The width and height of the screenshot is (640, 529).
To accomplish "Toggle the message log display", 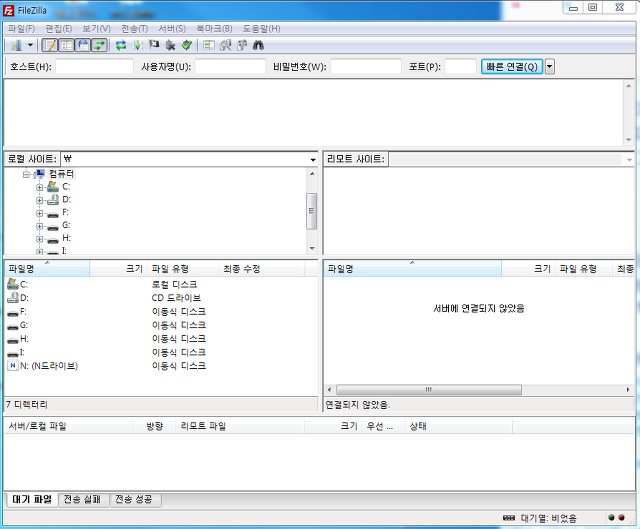I will (x=50, y=45).
